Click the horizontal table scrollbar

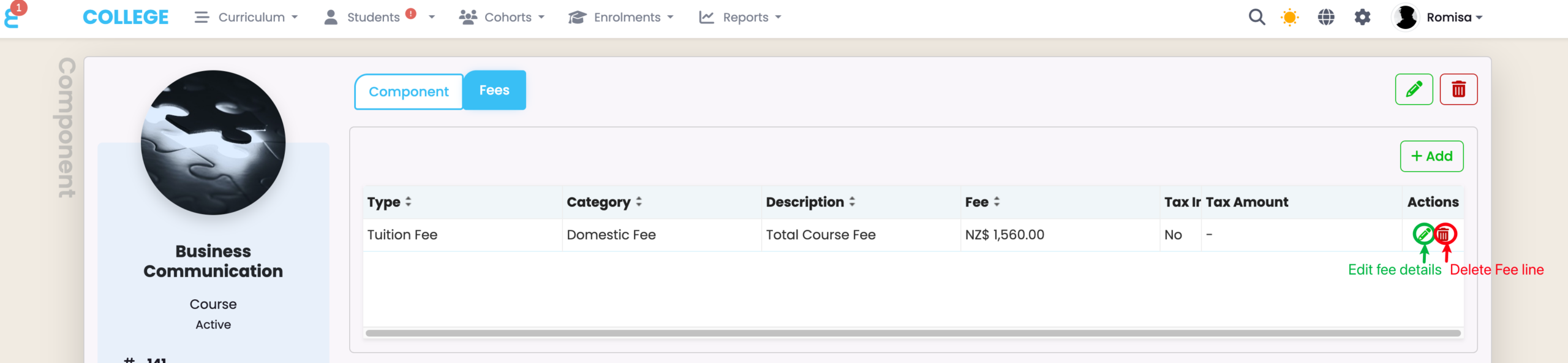pyautogui.click(x=913, y=333)
